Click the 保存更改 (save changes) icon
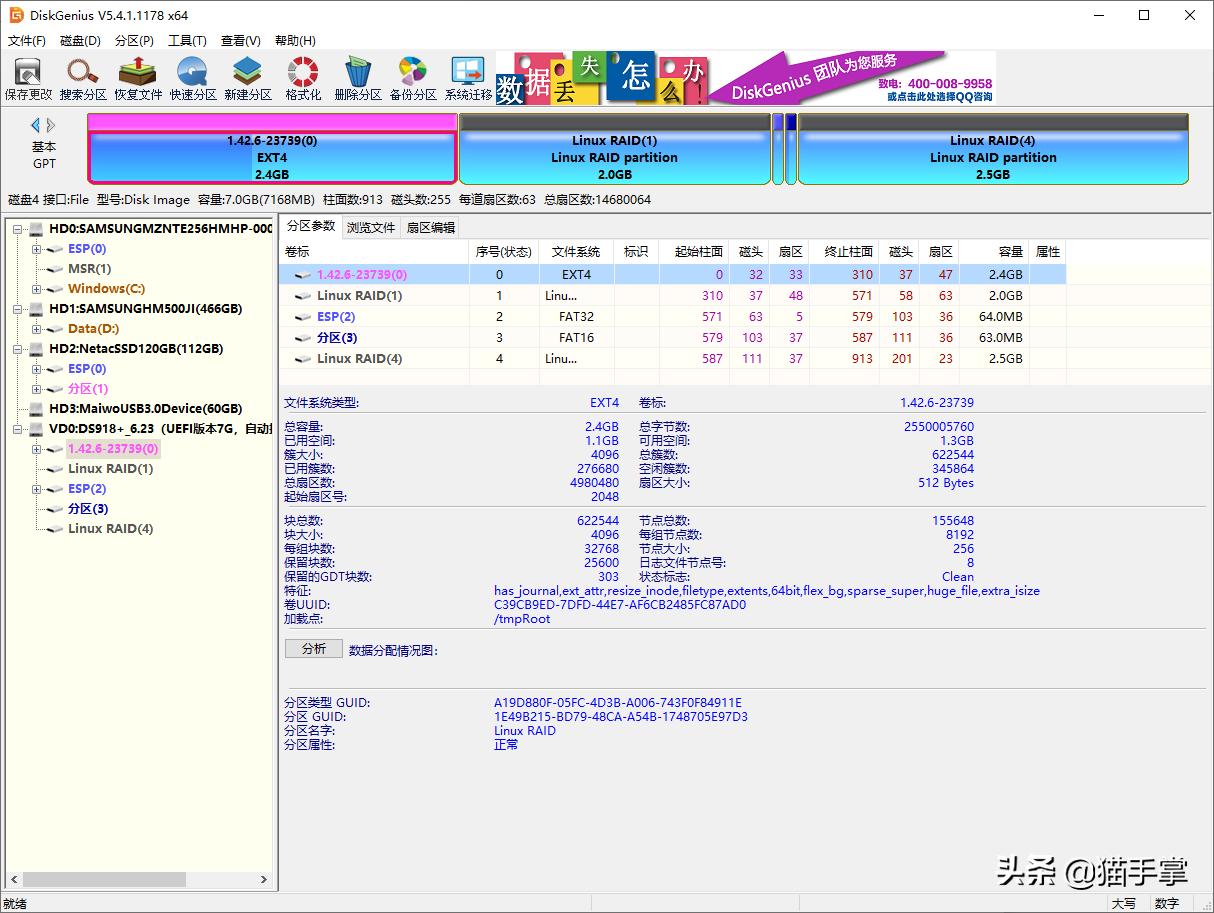Viewport: 1214px width, 913px height. 27,77
